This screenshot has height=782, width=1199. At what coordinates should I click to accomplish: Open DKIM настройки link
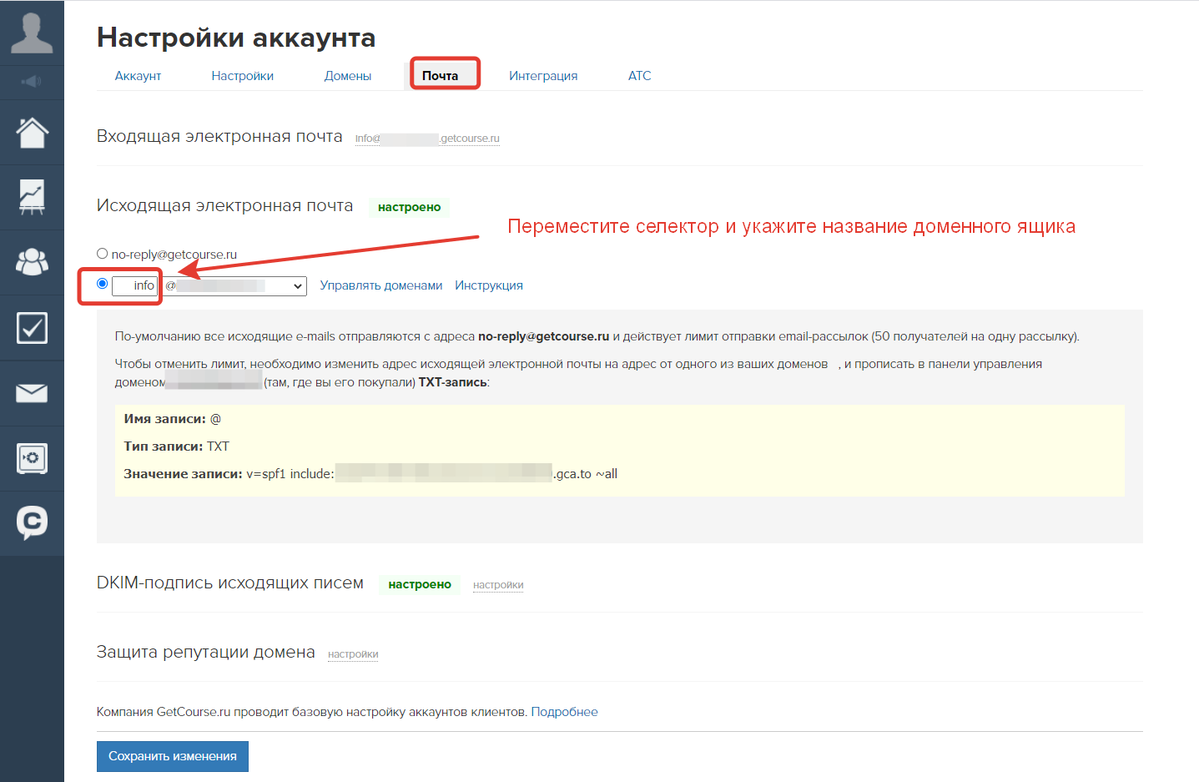click(498, 585)
